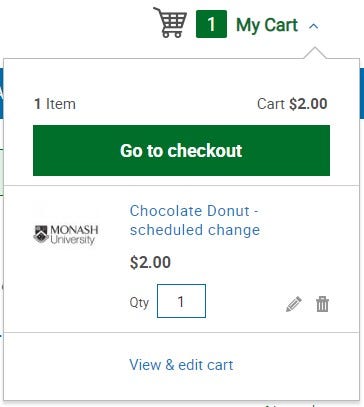Screen dimensions: 364x407
Task: Focus the Qty input field
Action: pyautogui.click(x=181, y=301)
